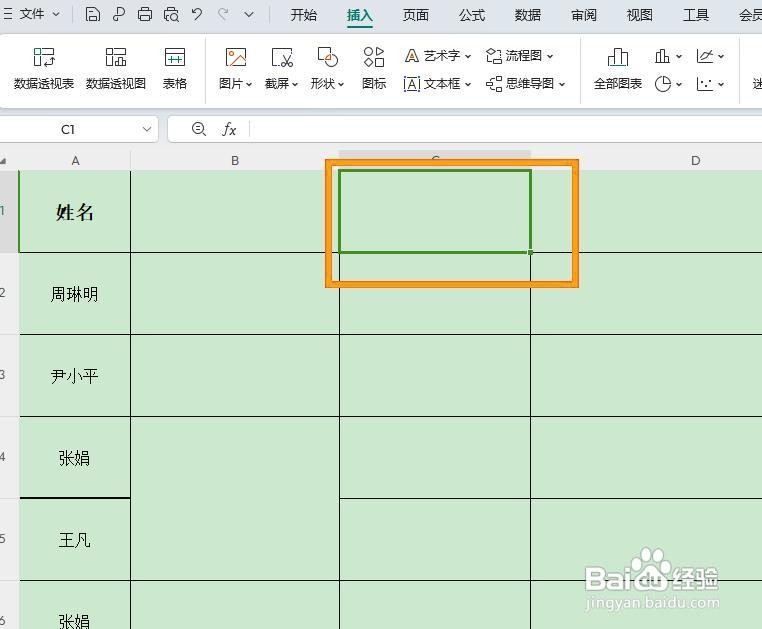Expand the quick access toolbar dropdown arrow
The width and height of the screenshot is (762, 629).
pos(249,15)
